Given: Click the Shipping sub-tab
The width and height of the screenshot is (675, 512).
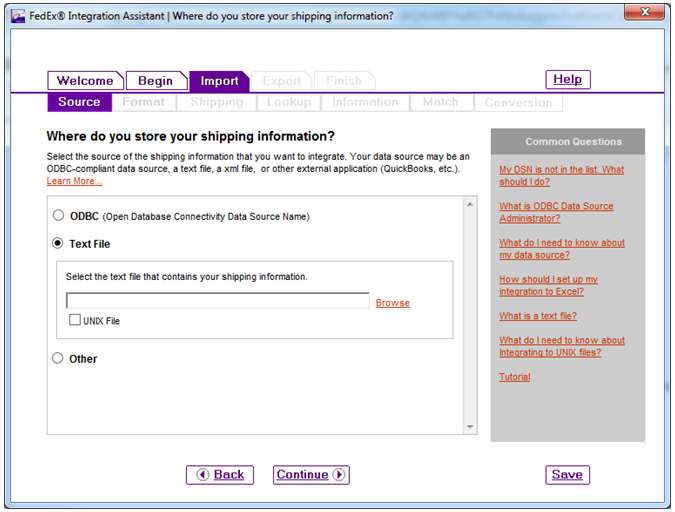Looking at the screenshot, I should pos(217,102).
